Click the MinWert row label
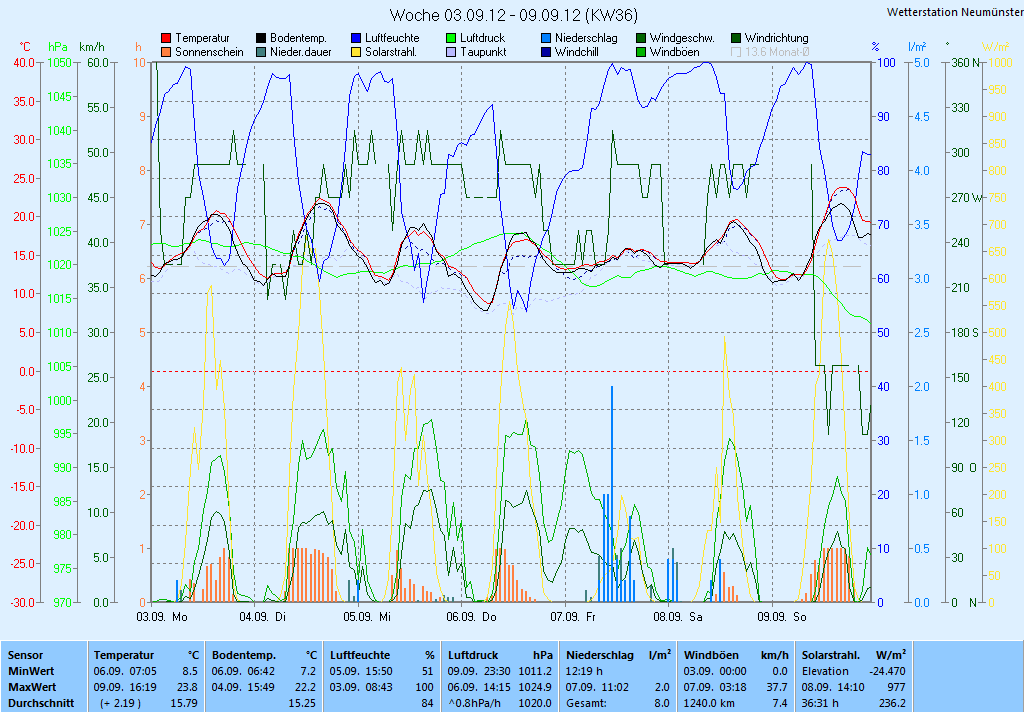The height and width of the screenshot is (712, 1024). tap(31, 671)
